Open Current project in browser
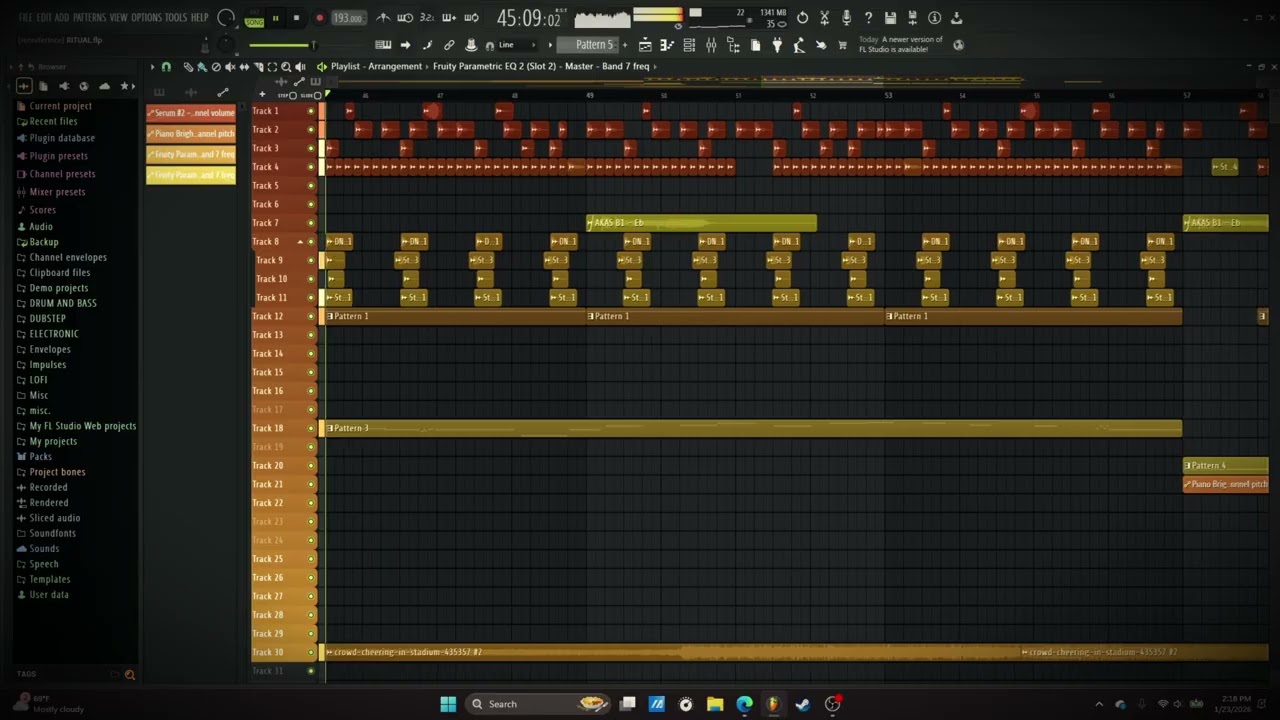The width and height of the screenshot is (1280, 720). point(60,106)
